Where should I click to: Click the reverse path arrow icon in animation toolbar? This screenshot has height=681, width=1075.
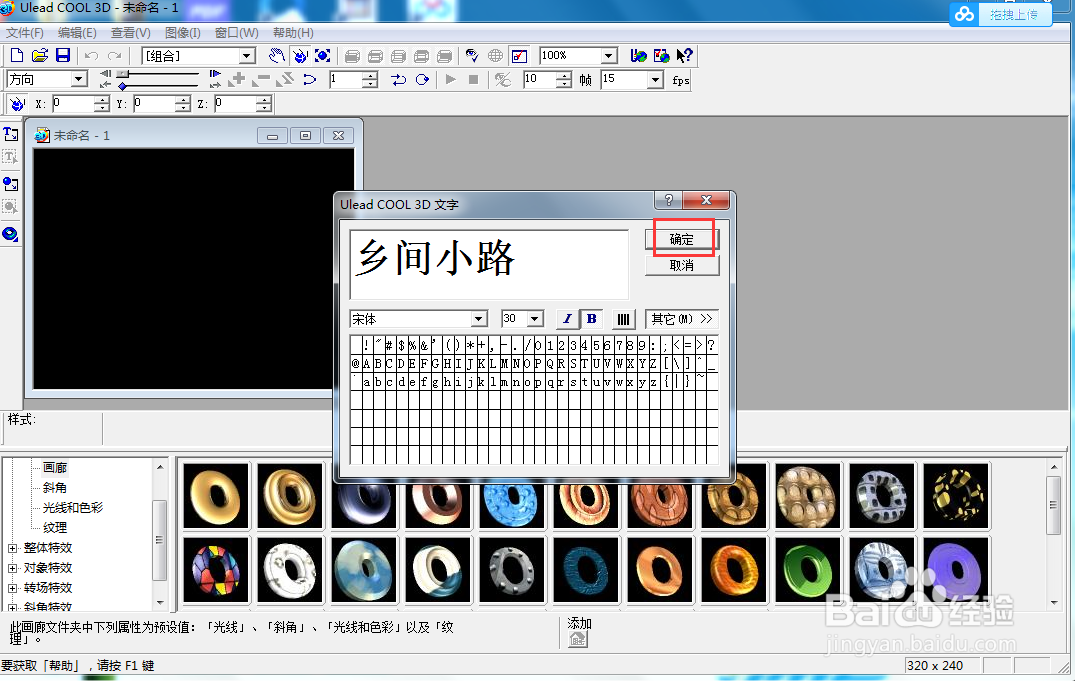pos(310,80)
